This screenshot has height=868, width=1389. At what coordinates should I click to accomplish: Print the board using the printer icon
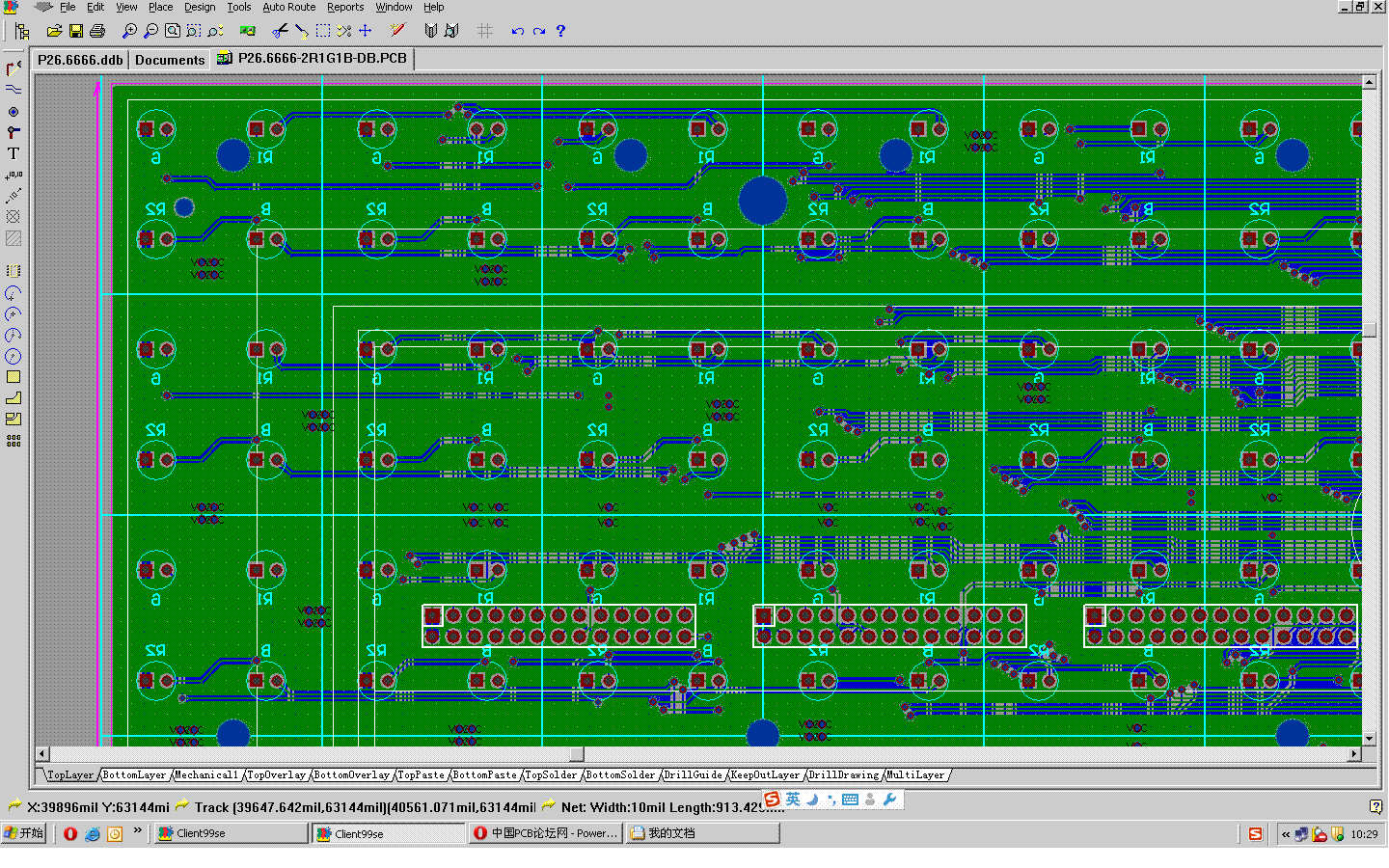pos(96,31)
